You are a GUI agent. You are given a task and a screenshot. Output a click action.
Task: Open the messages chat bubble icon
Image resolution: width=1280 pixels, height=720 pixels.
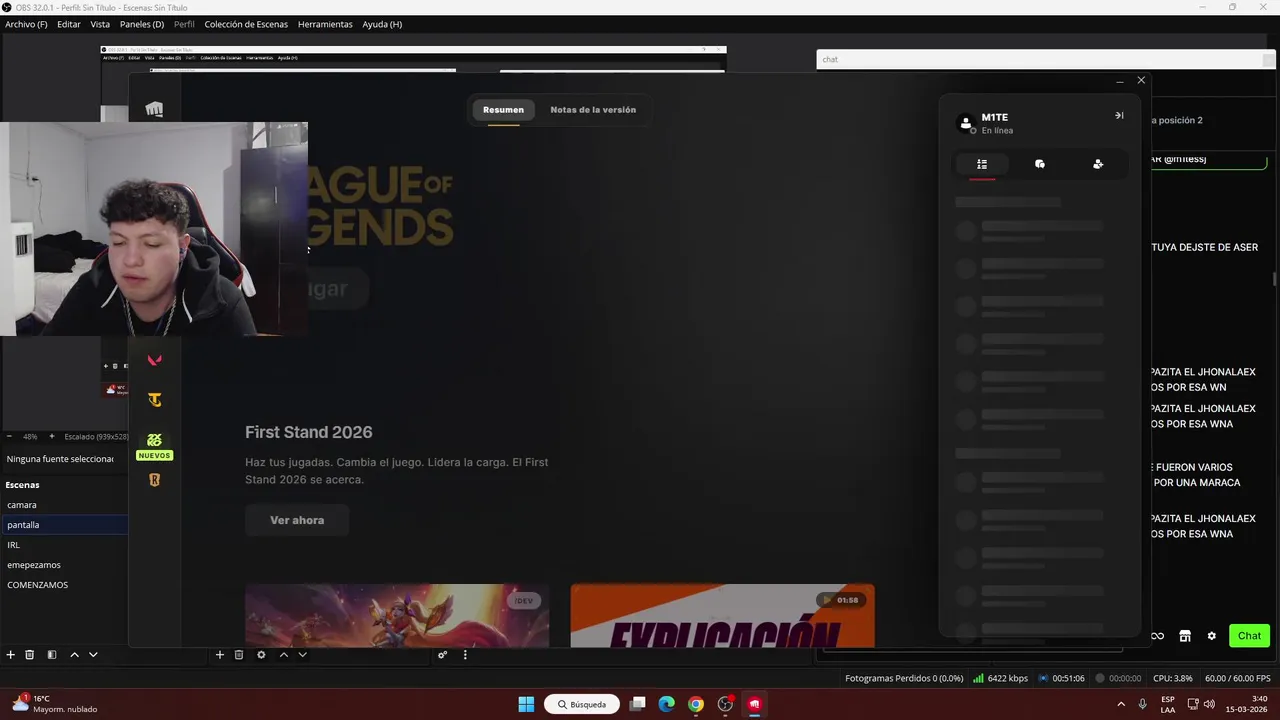click(x=1040, y=164)
